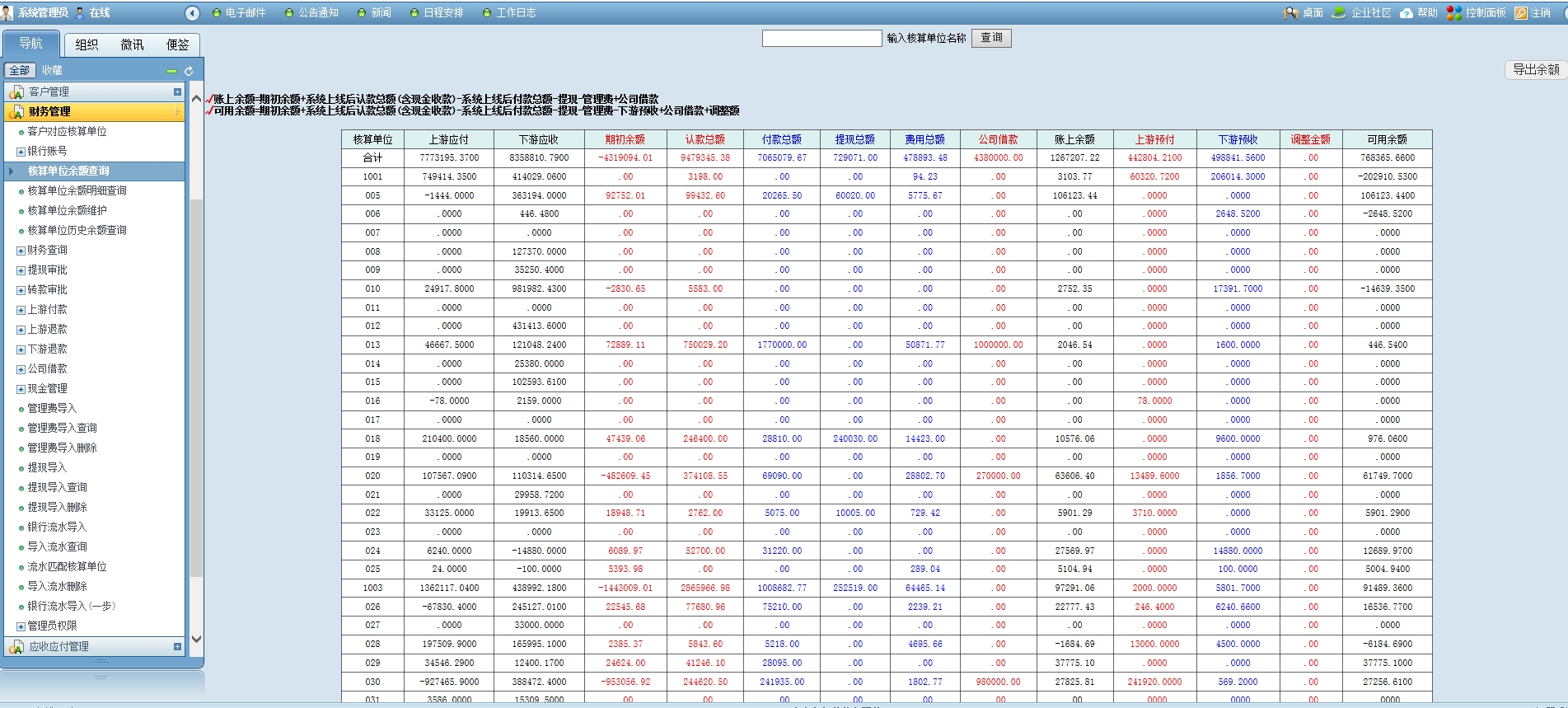Click the 核算单位名称 search input field
This screenshot has height=708, width=1568.
tap(821, 39)
